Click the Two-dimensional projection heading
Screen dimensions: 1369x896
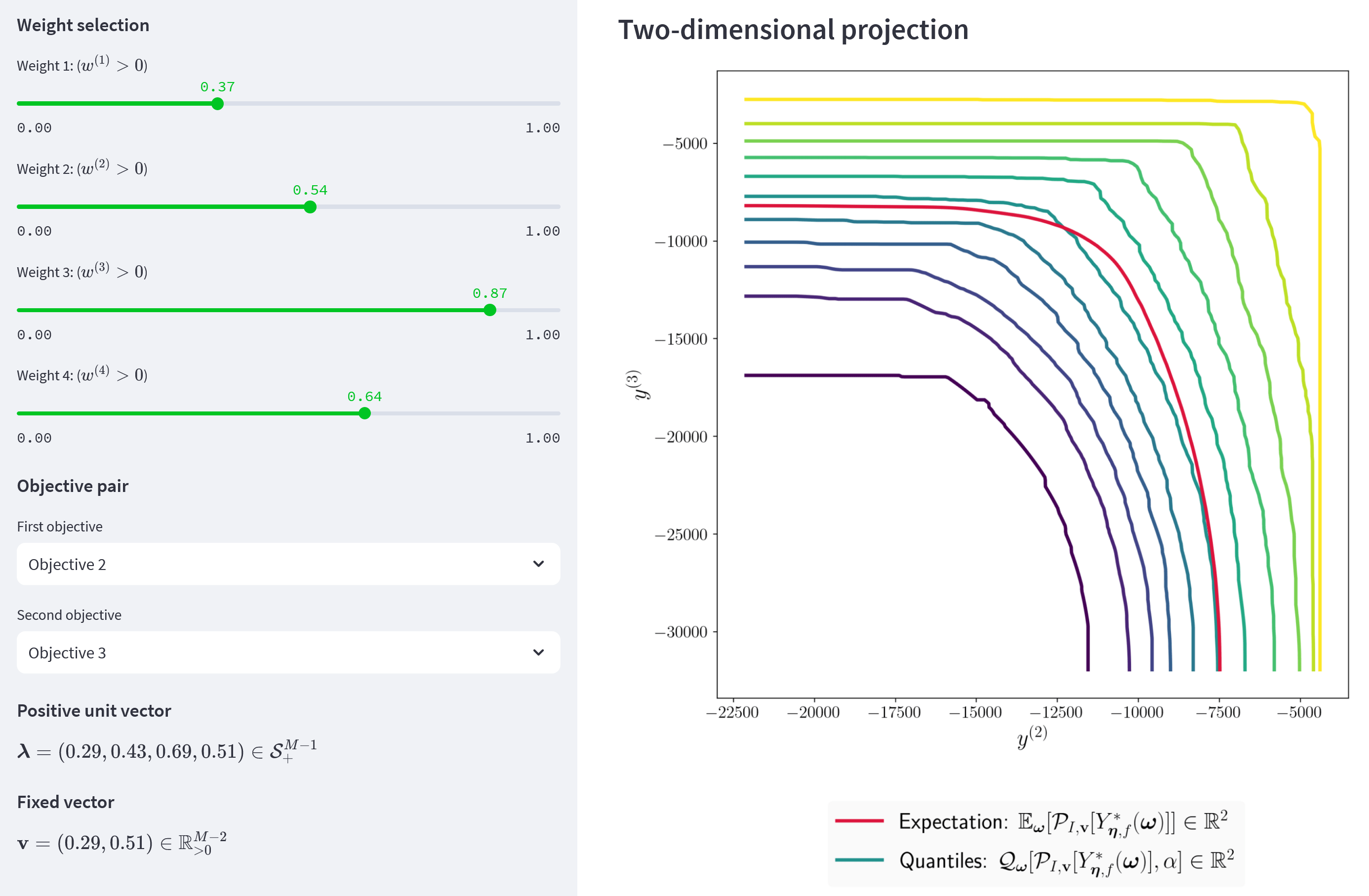(x=793, y=30)
